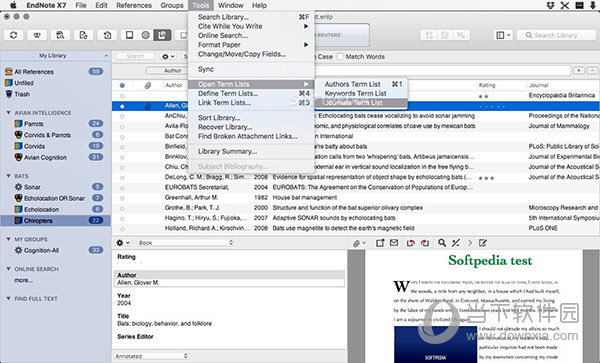Collapse the MY GROUPS group set

point(8,239)
